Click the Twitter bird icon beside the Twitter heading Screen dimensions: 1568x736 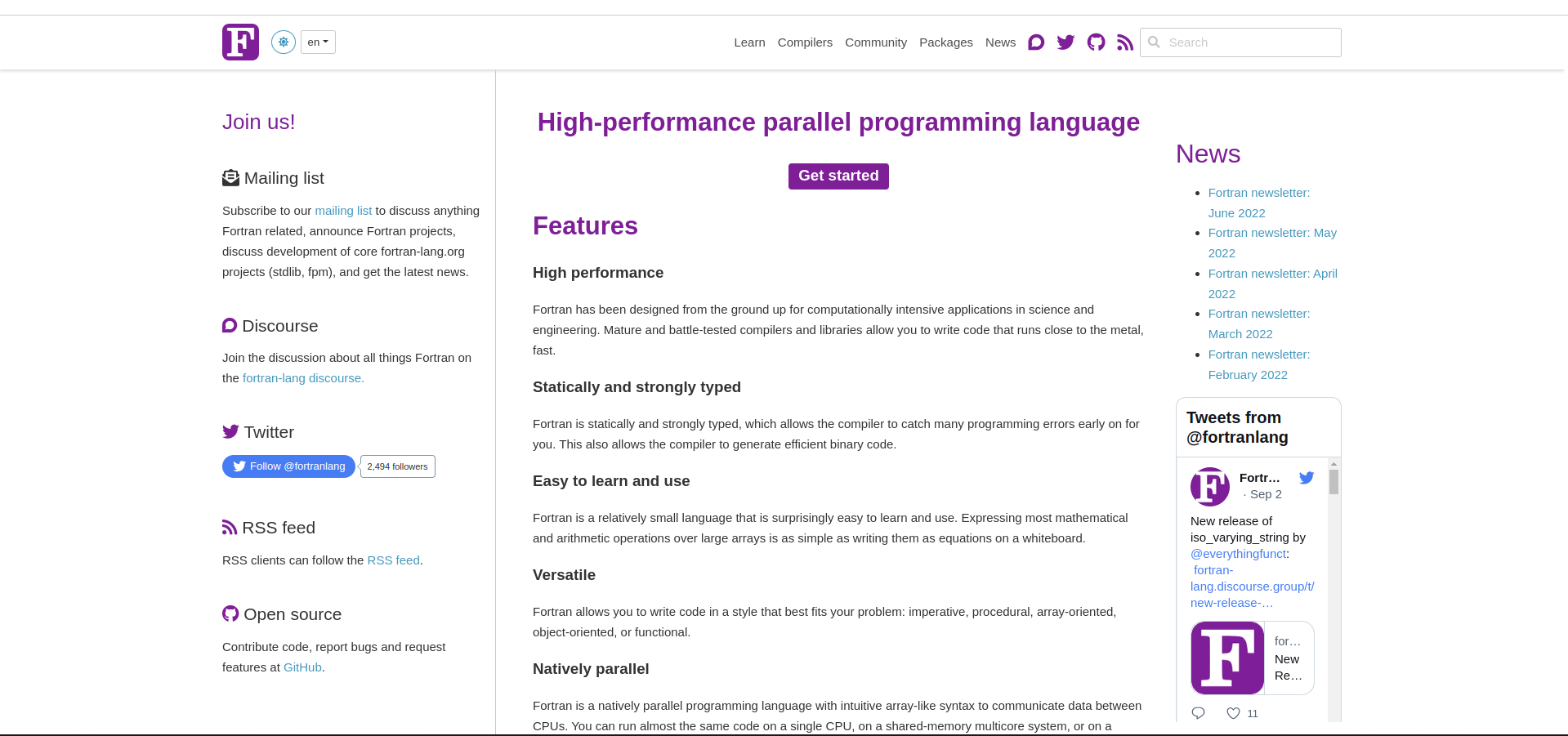pos(231,431)
